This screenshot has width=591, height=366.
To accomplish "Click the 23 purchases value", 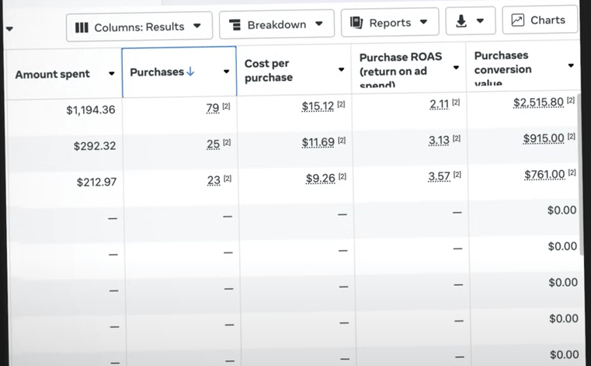I will click(214, 181).
